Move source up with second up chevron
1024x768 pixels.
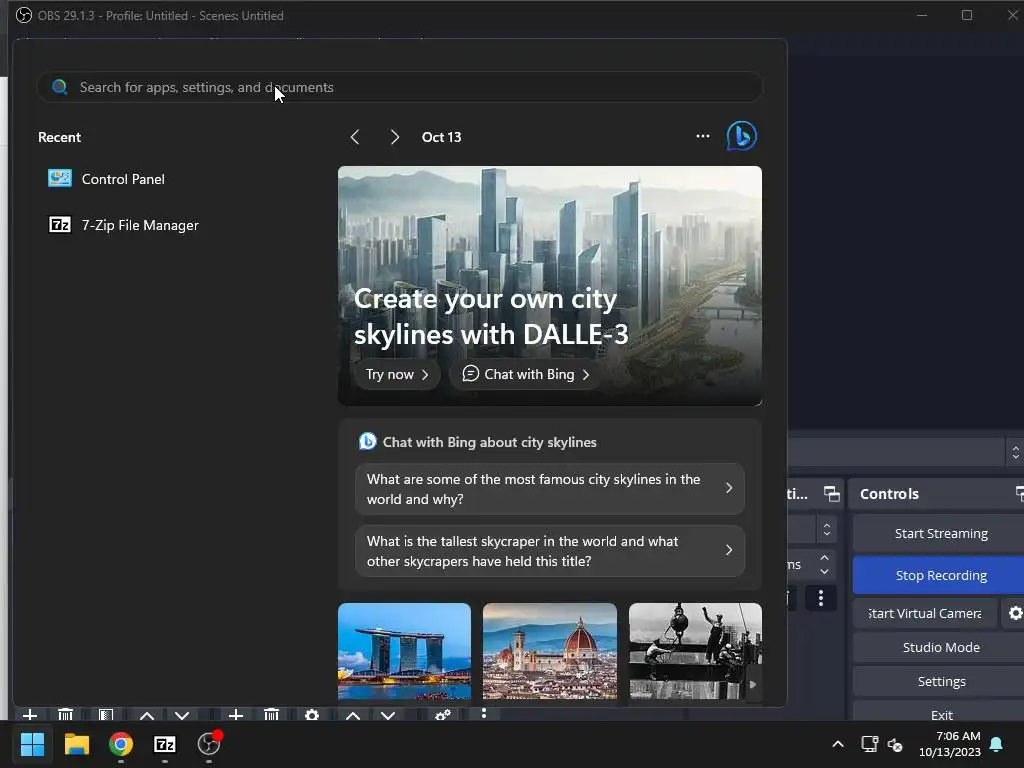[x=353, y=715]
